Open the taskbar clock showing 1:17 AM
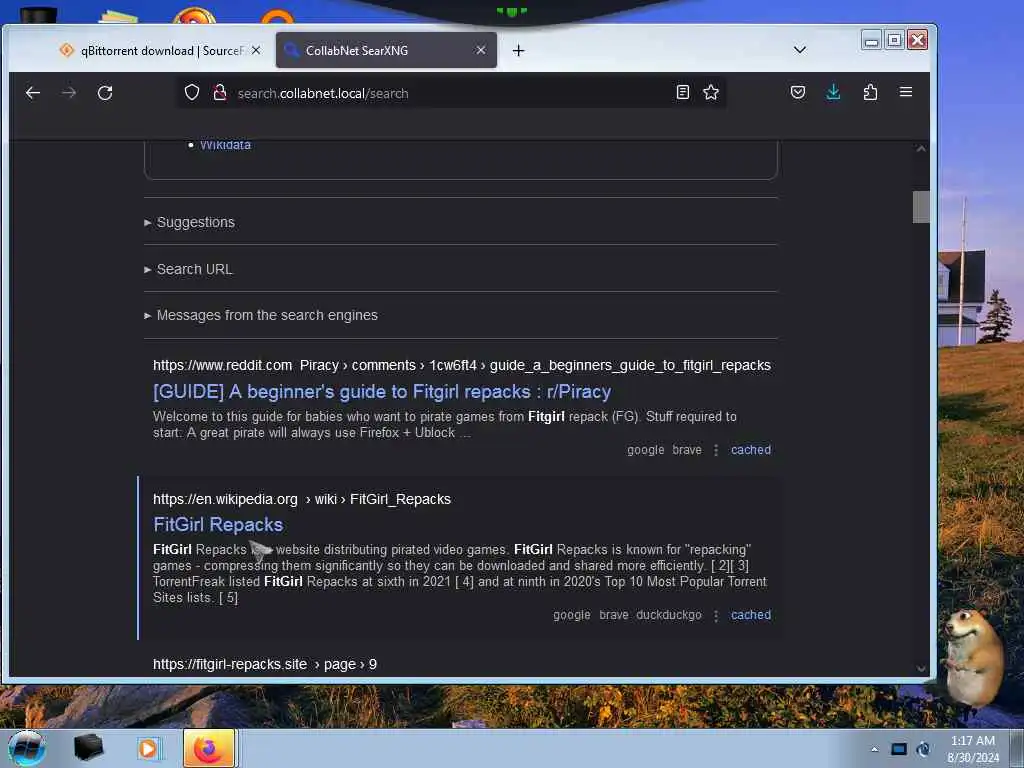This screenshot has height=768, width=1024. (x=972, y=749)
